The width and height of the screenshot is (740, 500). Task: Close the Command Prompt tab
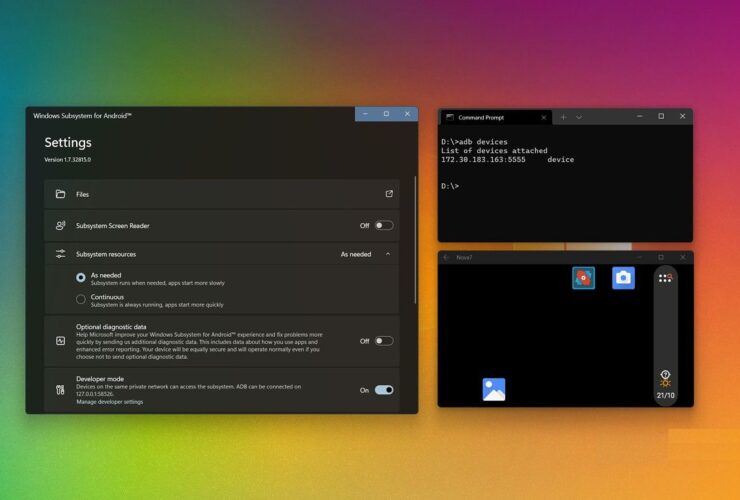pyautogui.click(x=544, y=118)
